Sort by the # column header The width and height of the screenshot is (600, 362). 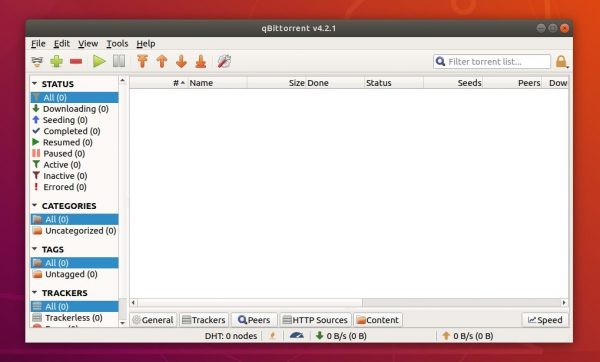(x=159, y=83)
